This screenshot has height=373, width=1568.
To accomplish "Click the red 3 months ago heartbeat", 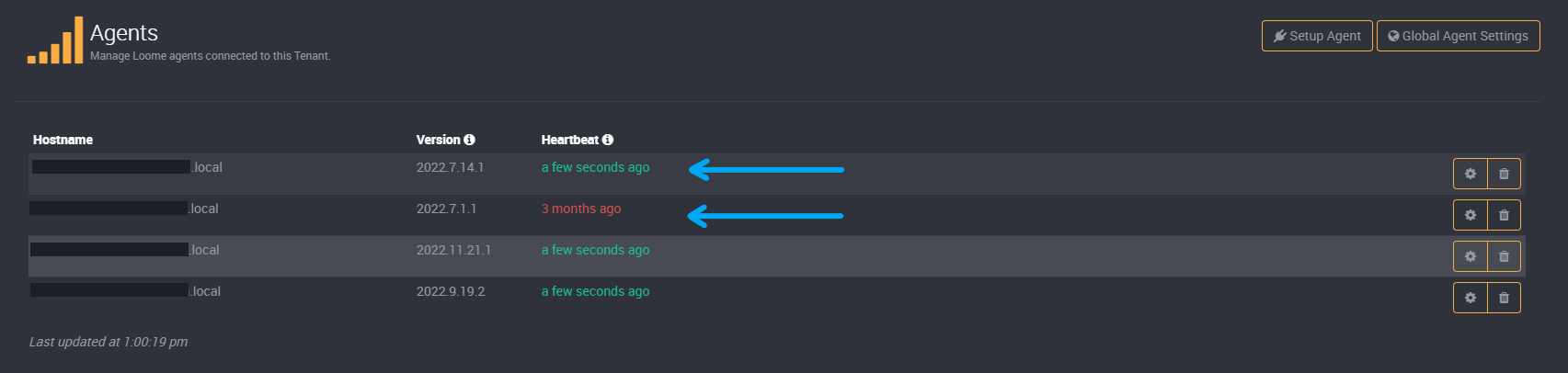I will pos(581,209).
